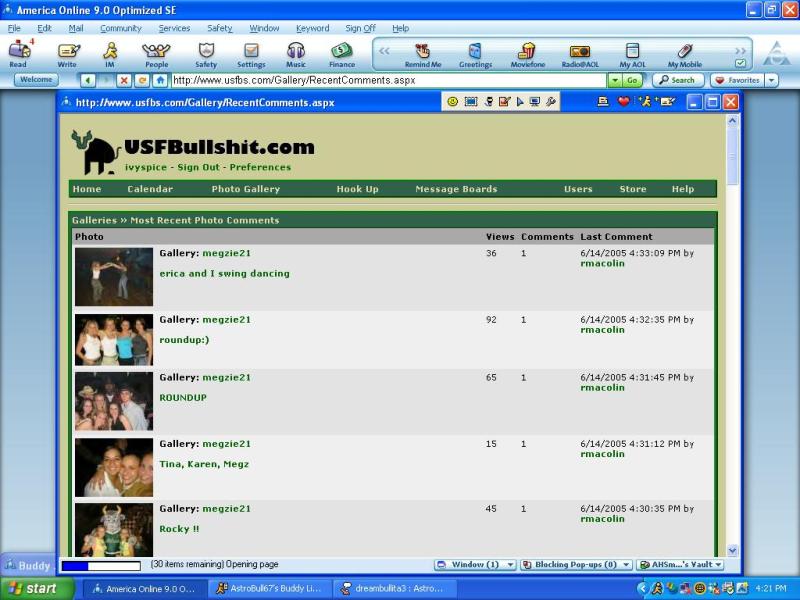The height and width of the screenshot is (600, 800).
Task: Click the Windows Start button
Action: [37, 588]
